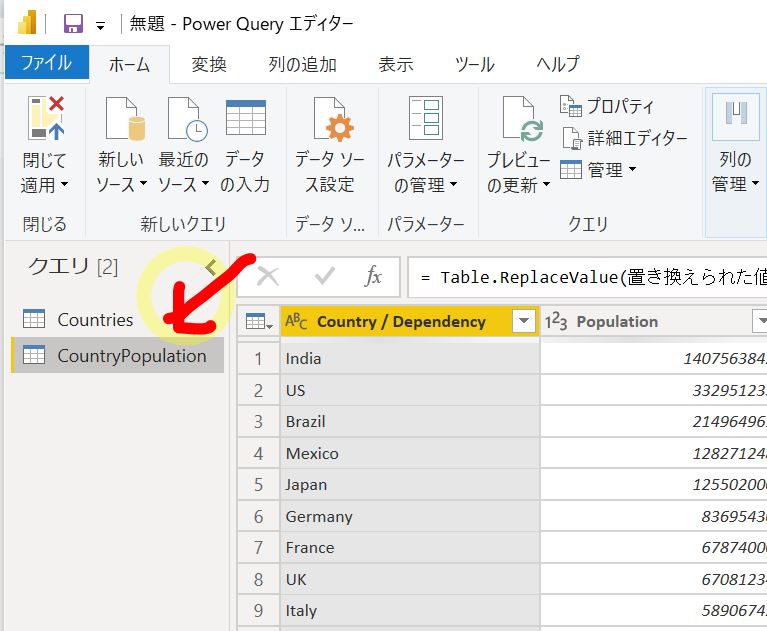The image size is (767, 631).
Task: Click the 新しいソース icon
Action: 125,118
